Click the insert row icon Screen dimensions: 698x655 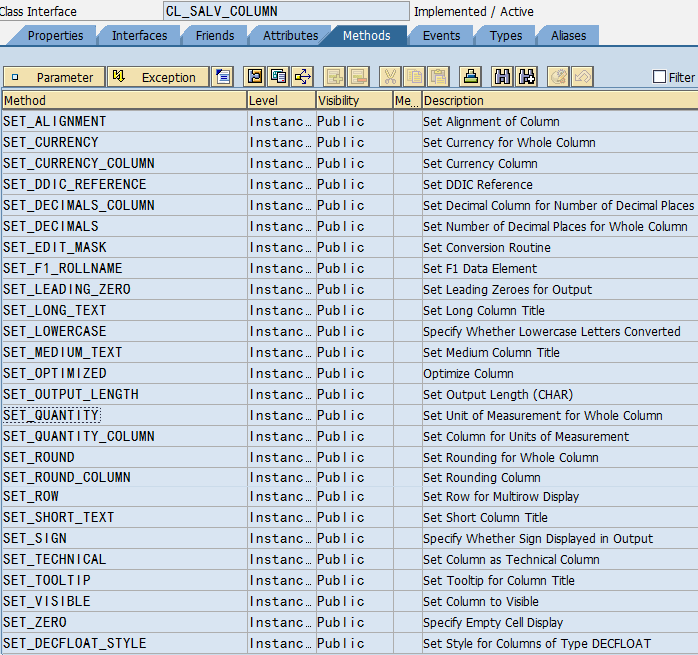pos(334,77)
